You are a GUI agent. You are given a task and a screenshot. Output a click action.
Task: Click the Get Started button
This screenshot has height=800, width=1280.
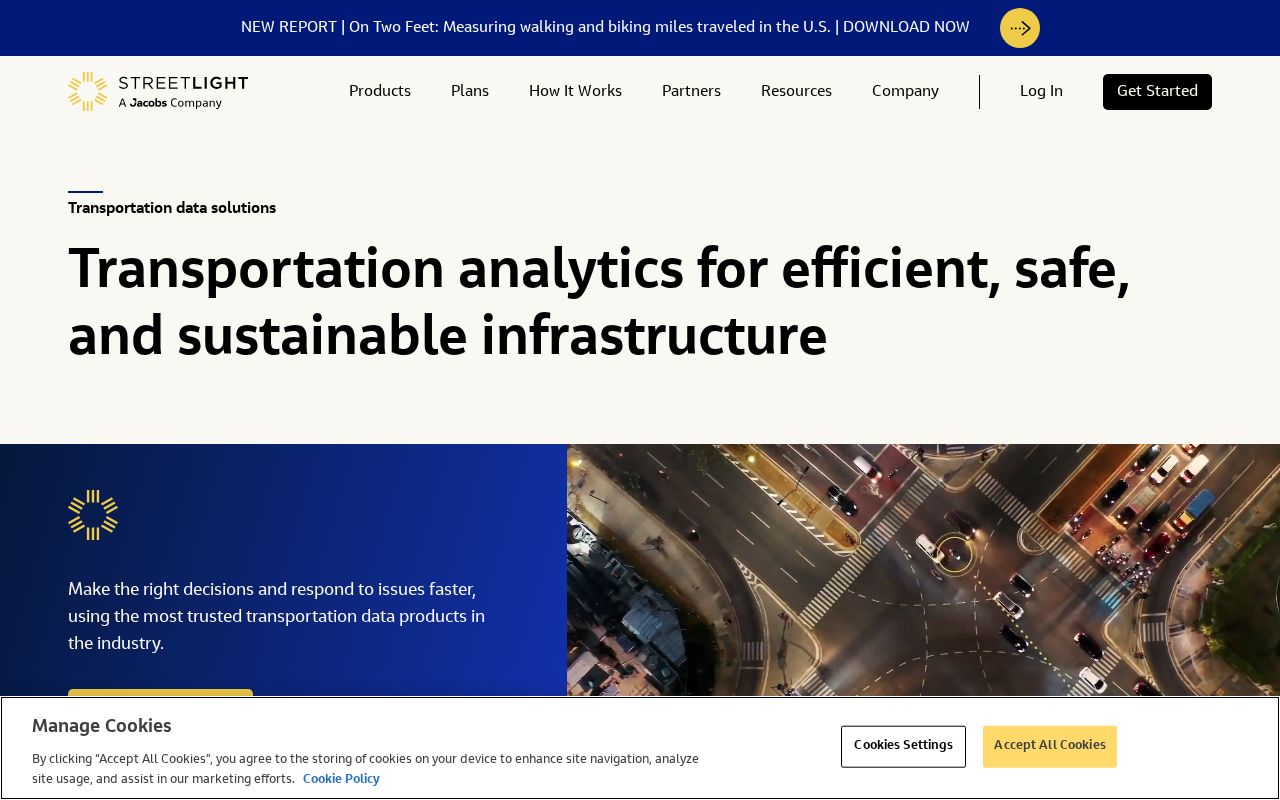pos(1157,91)
